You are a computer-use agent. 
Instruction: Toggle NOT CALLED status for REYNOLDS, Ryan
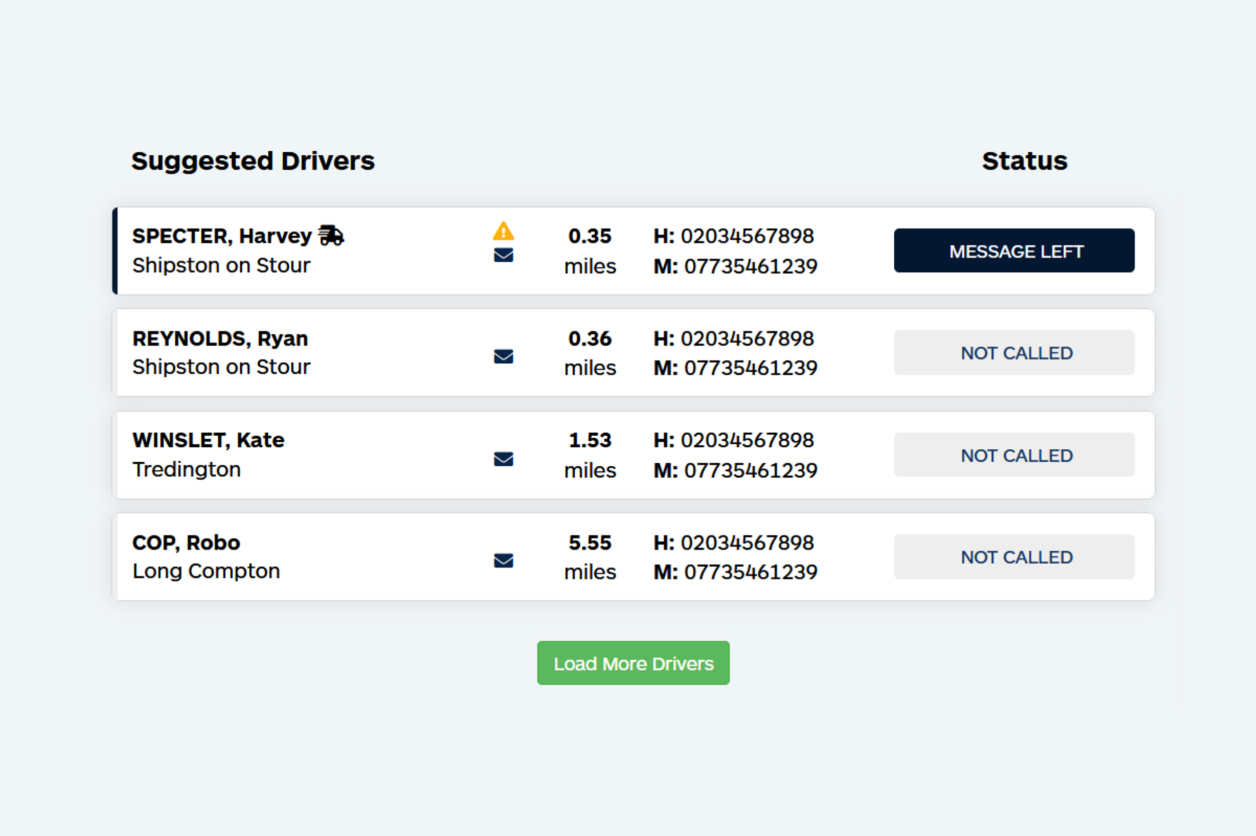click(x=1014, y=352)
